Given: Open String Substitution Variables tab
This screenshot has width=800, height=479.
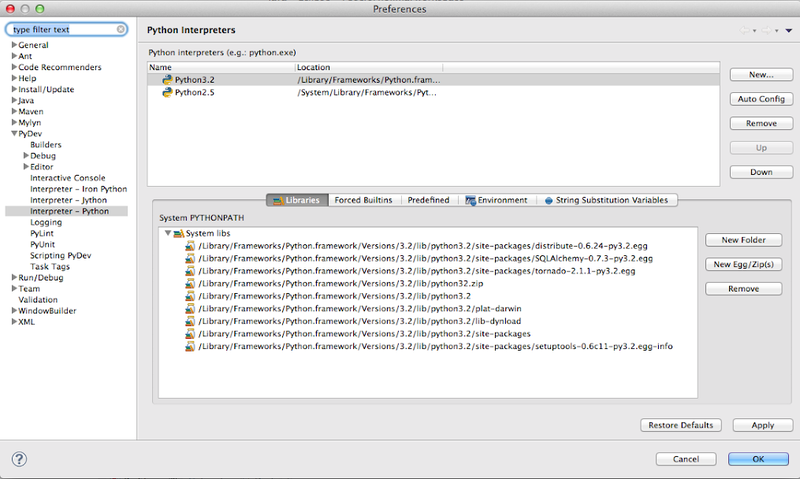Looking at the screenshot, I should (607, 200).
